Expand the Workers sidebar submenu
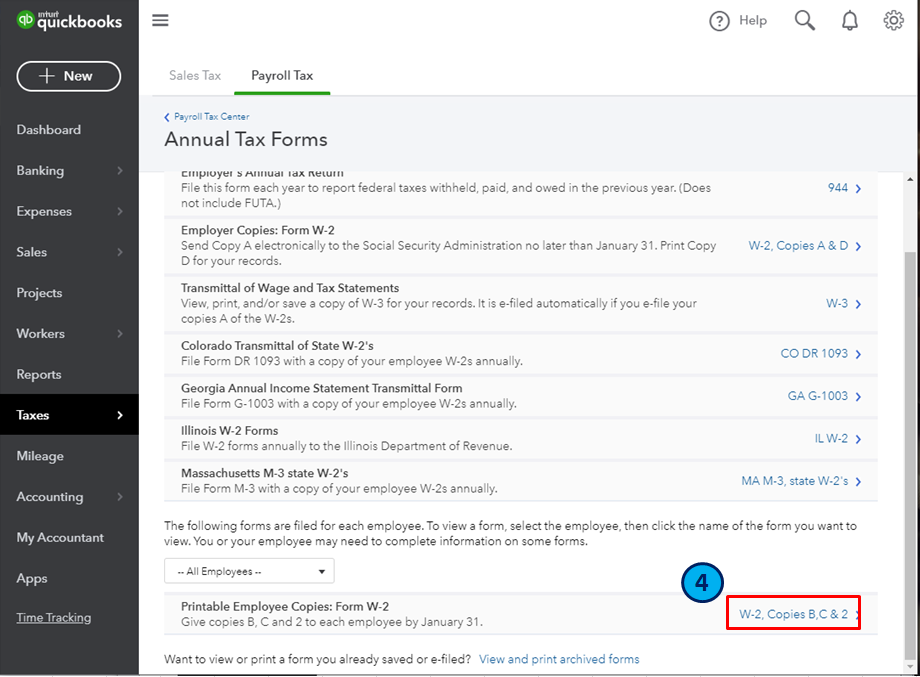 120,334
